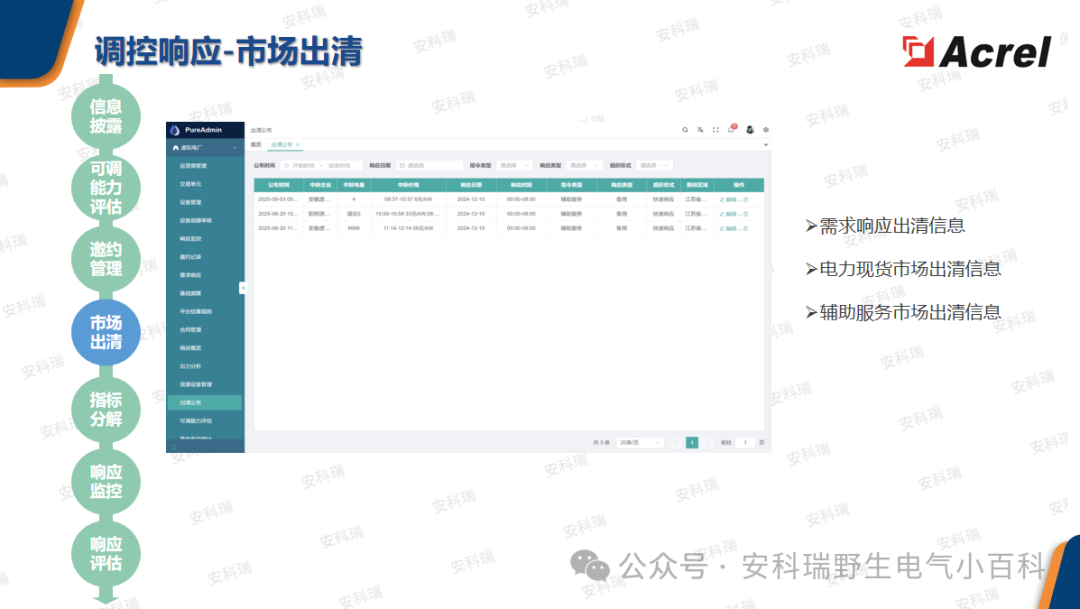Click the search magnifier icon in header
The image size is (1080, 609).
(685, 130)
